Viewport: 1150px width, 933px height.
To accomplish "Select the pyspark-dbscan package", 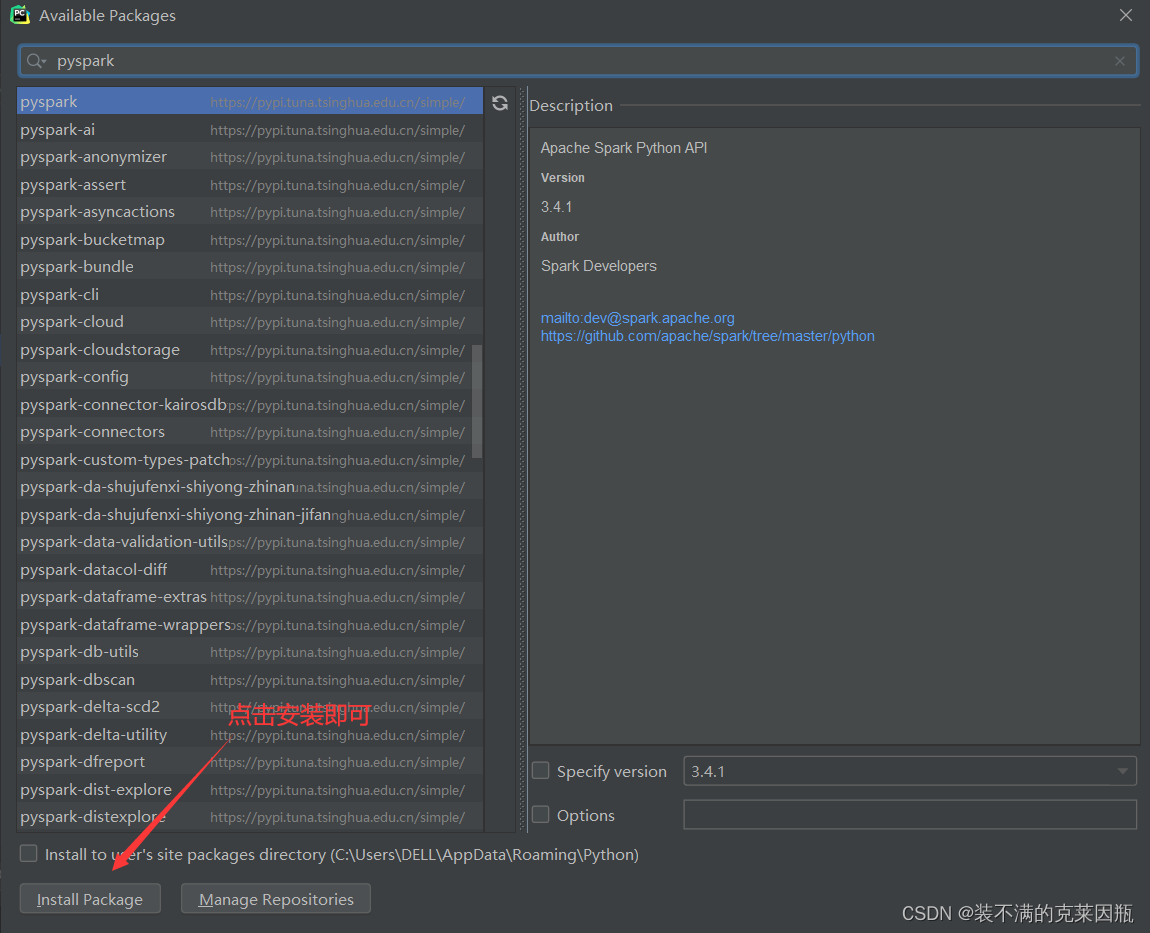I will [x=249, y=679].
